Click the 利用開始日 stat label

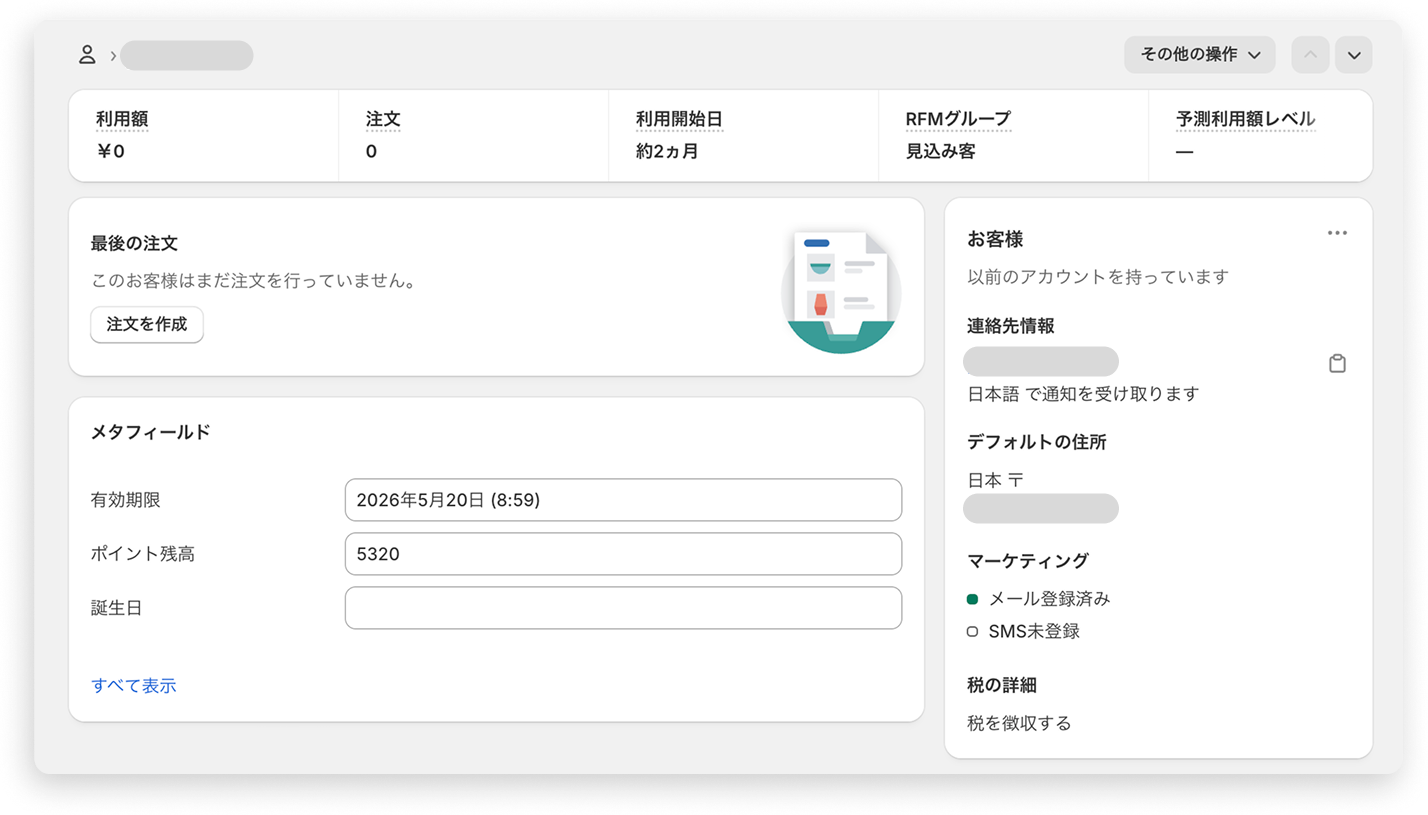click(x=679, y=120)
